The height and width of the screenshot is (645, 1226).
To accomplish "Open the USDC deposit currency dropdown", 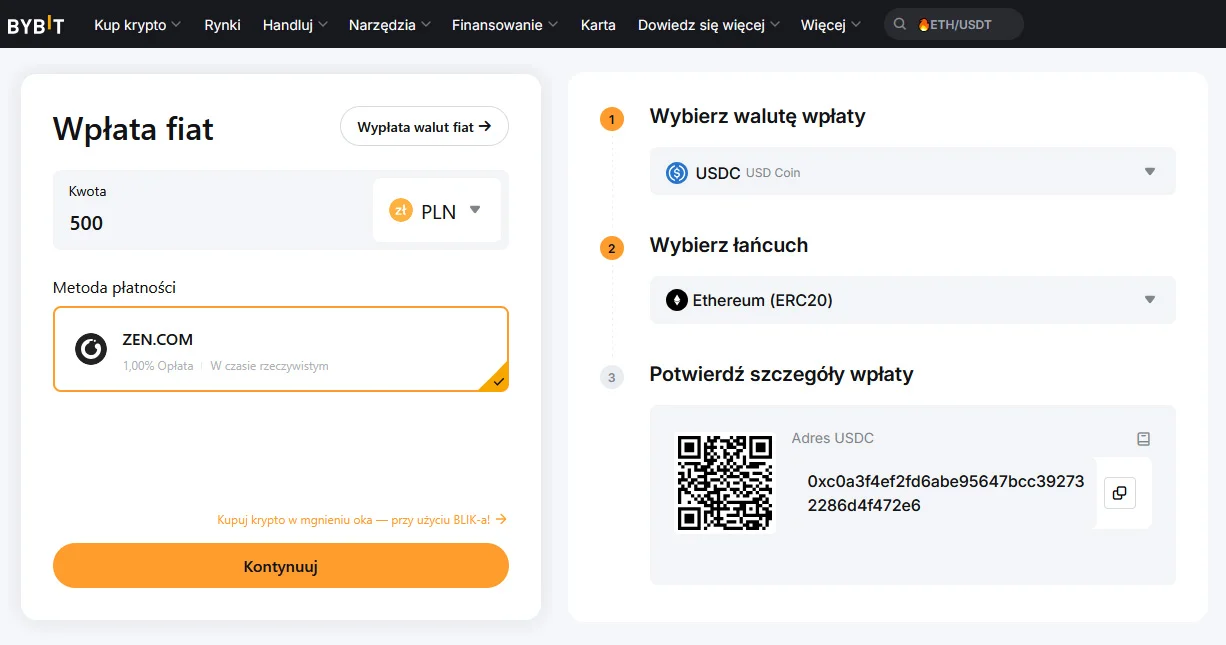I will pyautogui.click(x=913, y=172).
